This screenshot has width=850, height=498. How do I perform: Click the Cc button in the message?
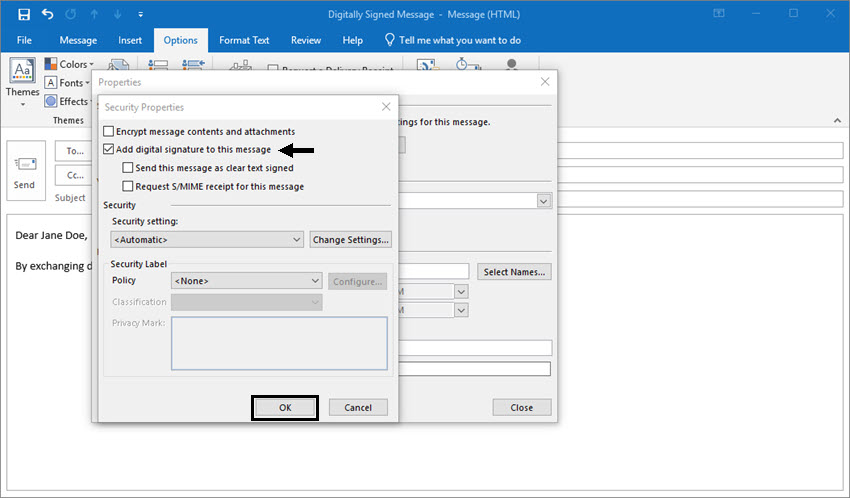tap(75, 176)
